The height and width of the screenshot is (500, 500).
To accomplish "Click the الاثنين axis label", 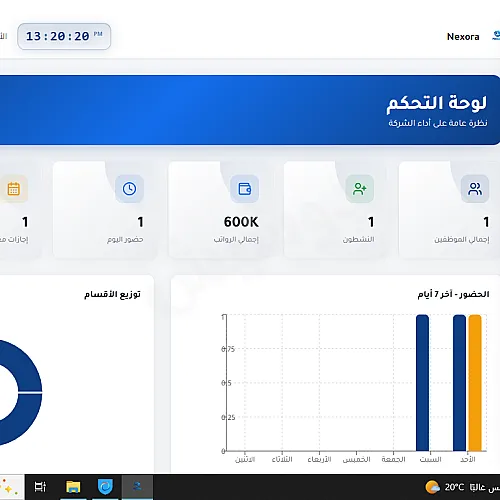I will click(x=245, y=459).
